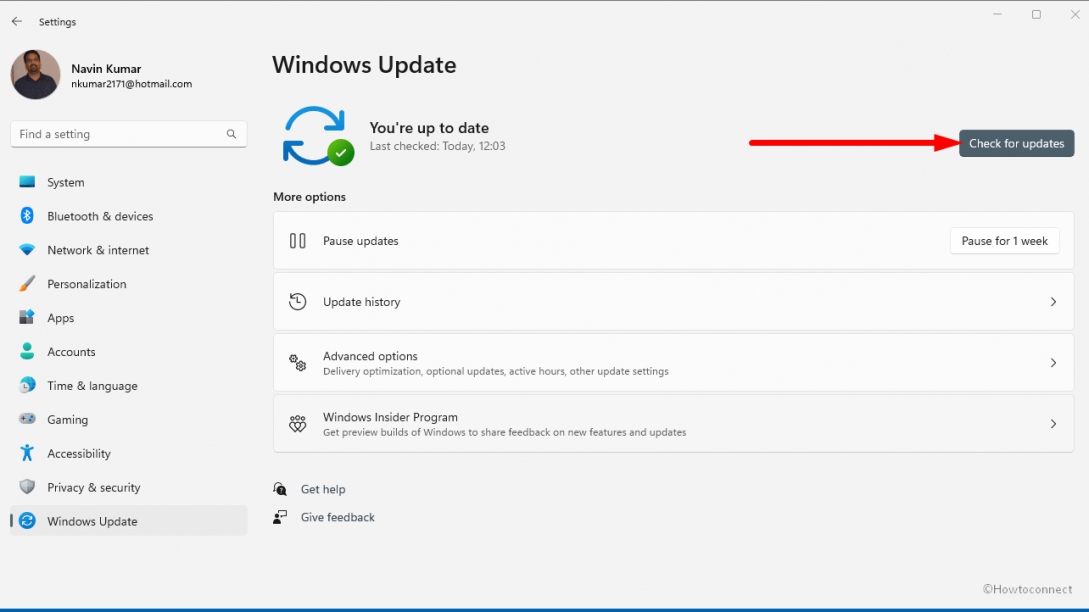The image size is (1089, 612).
Task: Click the Windows Insider Program hearts icon
Action: pos(297,424)
